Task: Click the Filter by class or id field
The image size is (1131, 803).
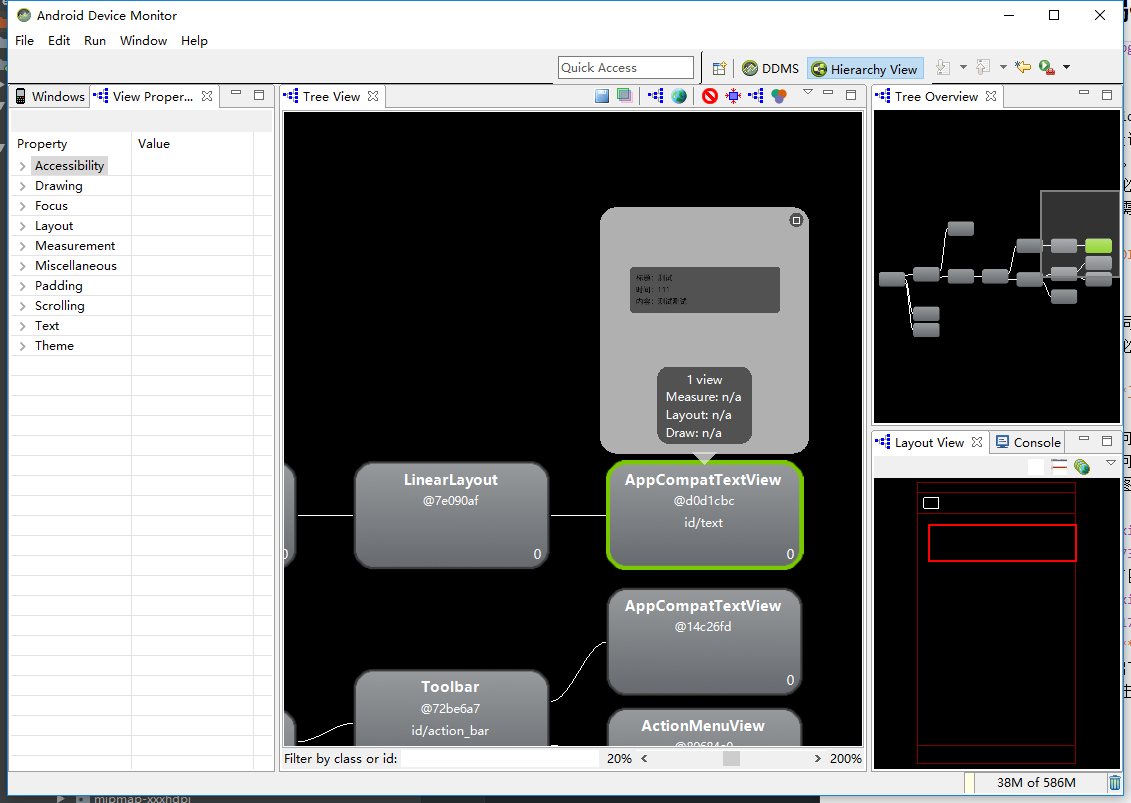Action: (x=500, y=758)
